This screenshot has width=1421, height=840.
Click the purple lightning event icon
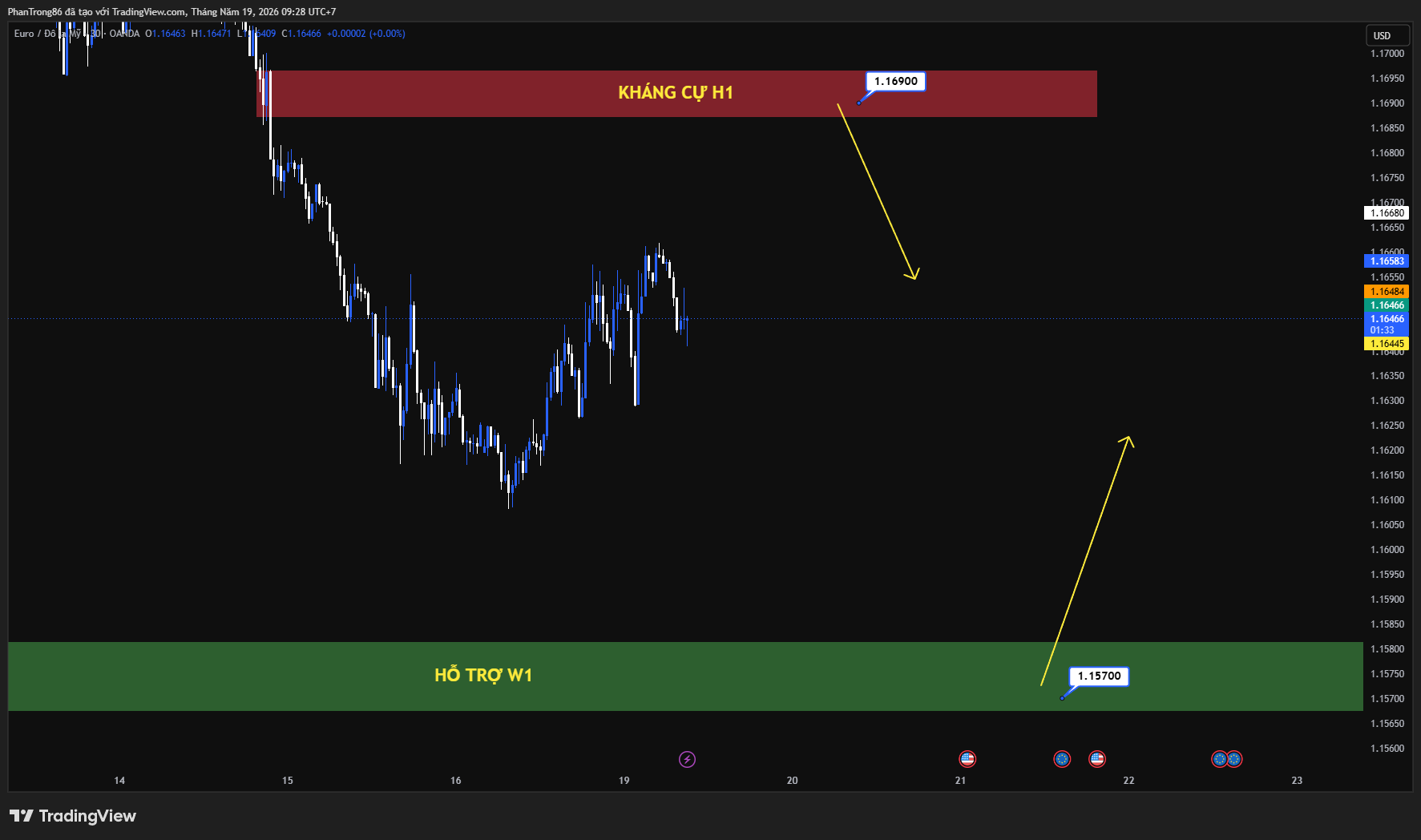click(x=687, y=759)
